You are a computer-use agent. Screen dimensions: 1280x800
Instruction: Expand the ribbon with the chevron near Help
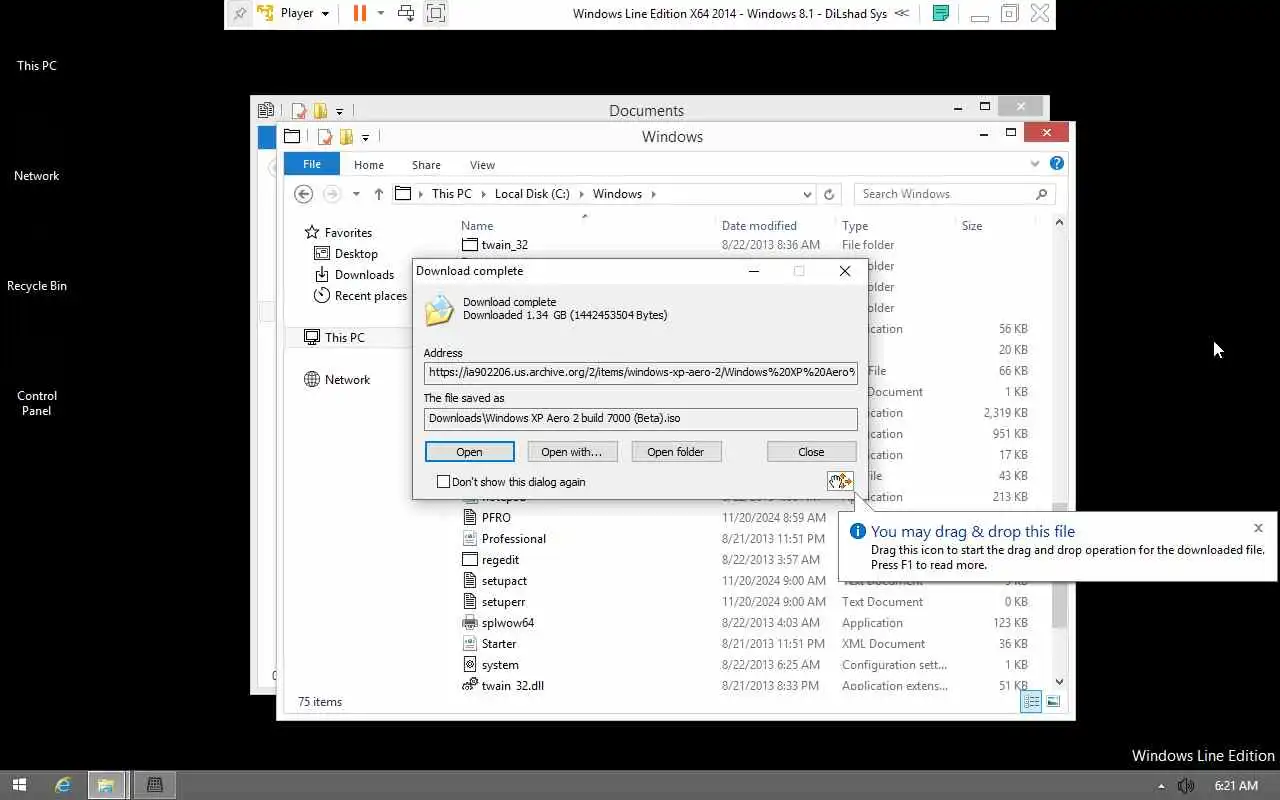1035,163
